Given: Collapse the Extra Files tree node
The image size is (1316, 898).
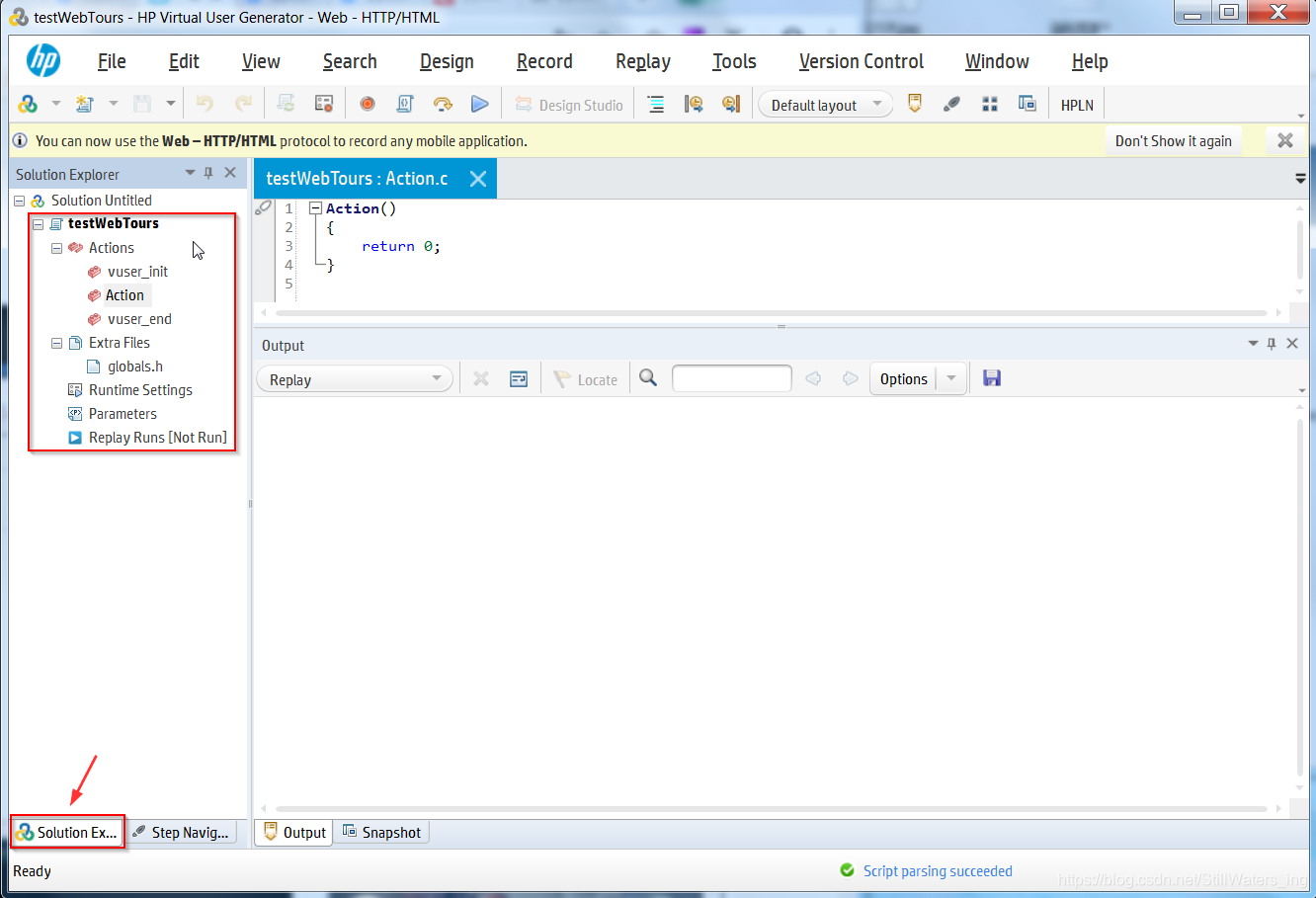Looking at the screenshot, I should pos(56,343).
